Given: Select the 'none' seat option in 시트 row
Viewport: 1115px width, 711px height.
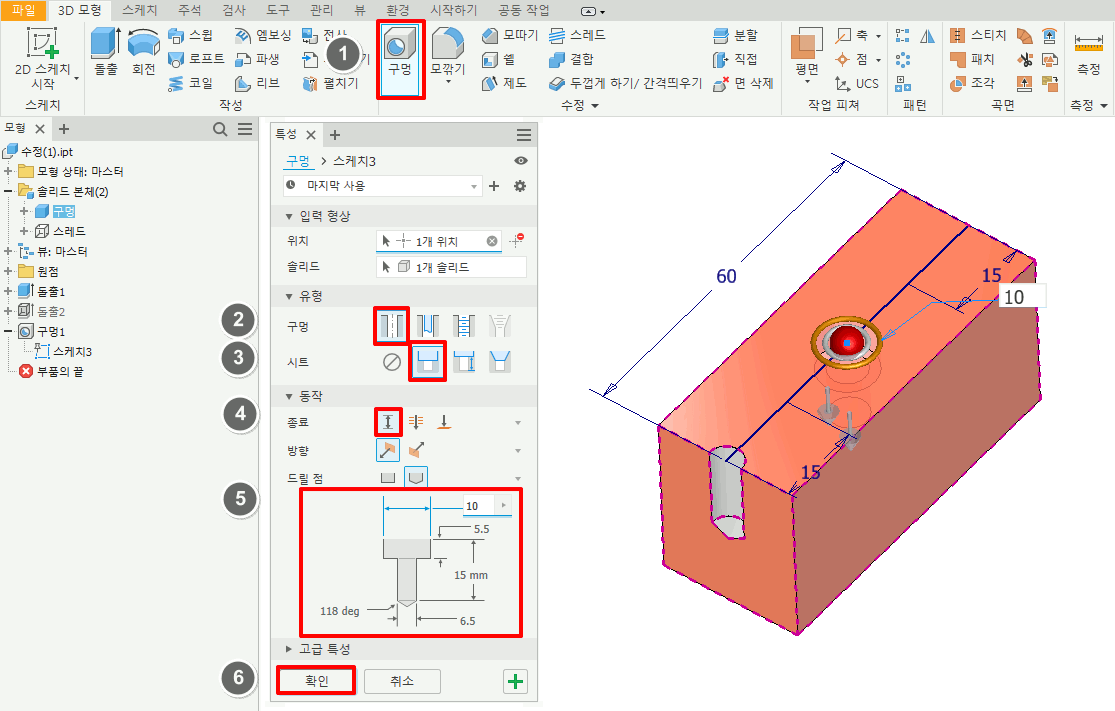Looking at the screenshot, I should [x=392, y=362].
